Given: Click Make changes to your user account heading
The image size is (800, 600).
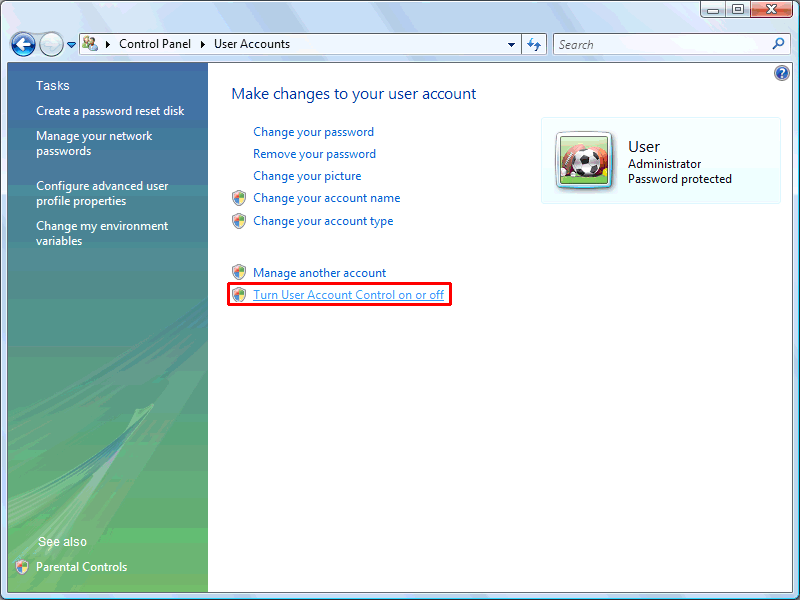Looking at the screenshot, I should (354, 94).
